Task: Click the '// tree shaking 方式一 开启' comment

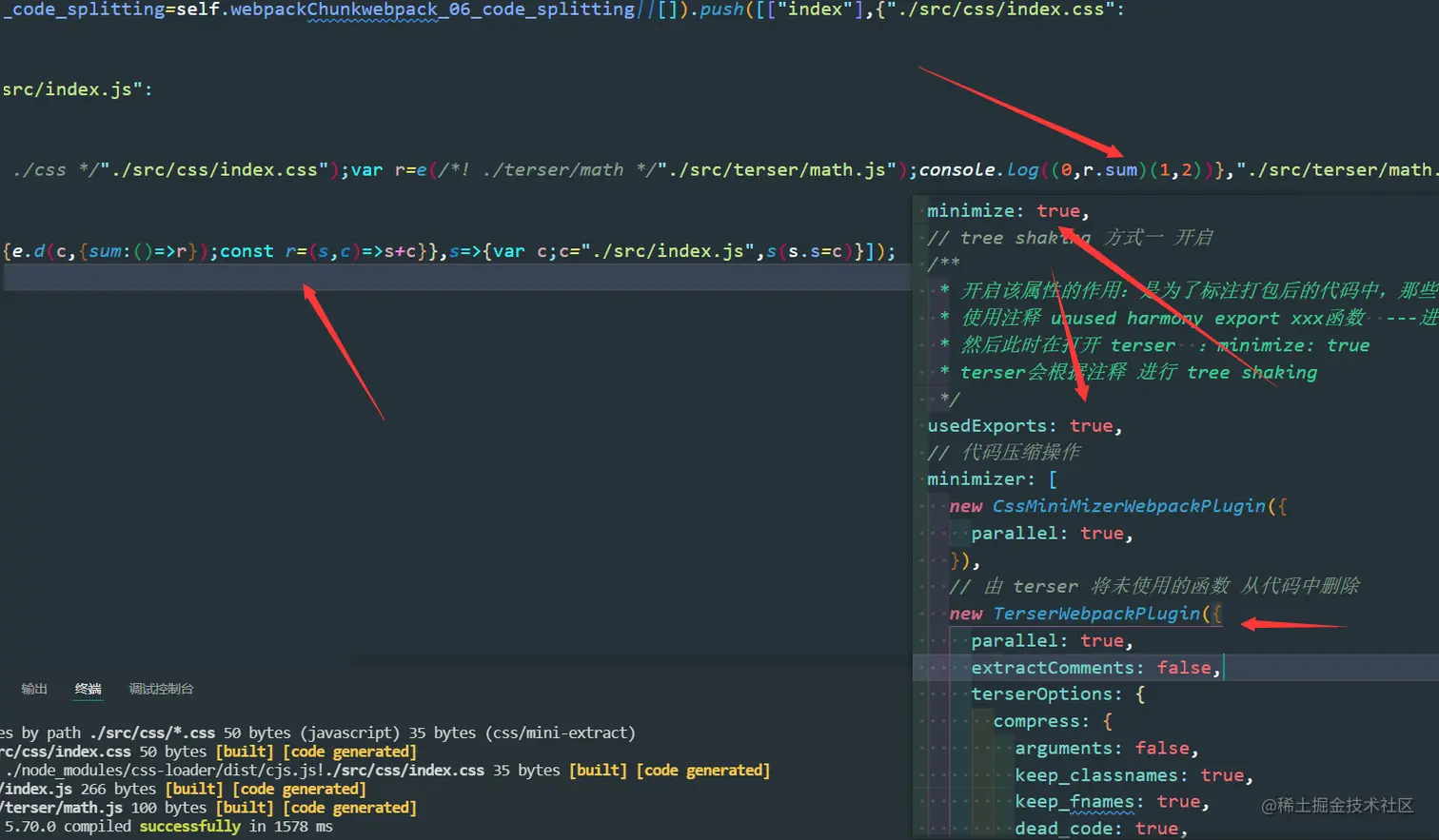Action: (1070, 237)
